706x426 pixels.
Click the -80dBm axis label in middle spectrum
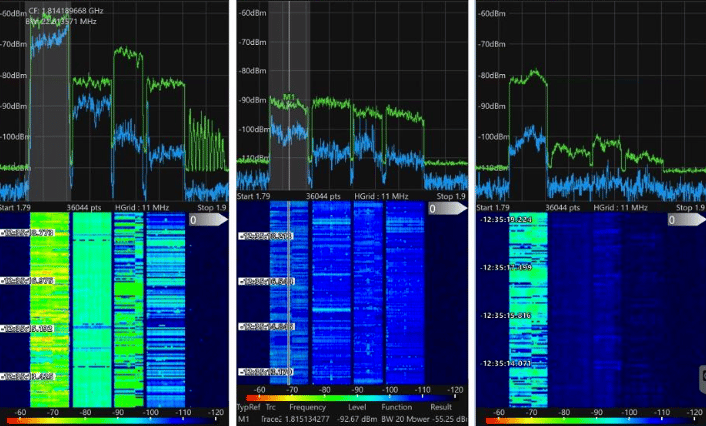pos(253,71)
